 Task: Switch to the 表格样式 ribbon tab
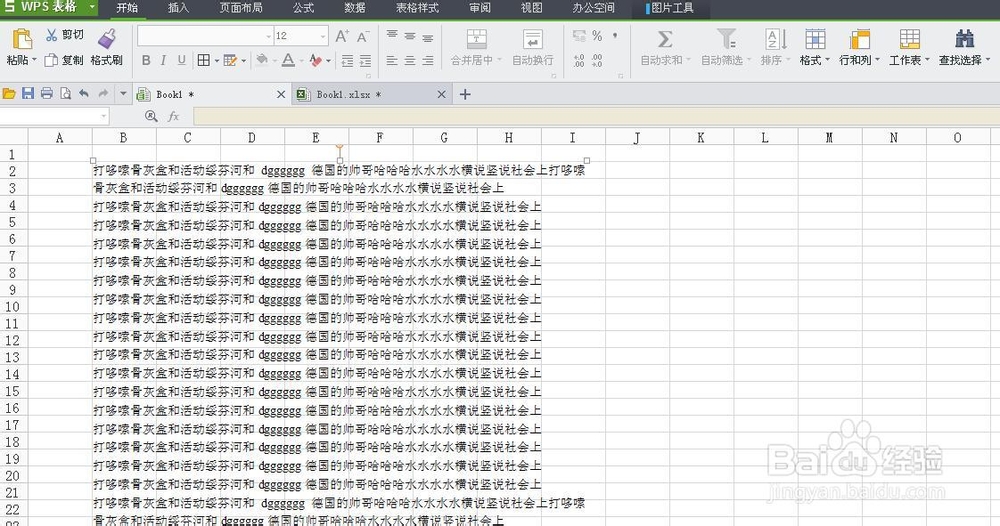point(417,8)
